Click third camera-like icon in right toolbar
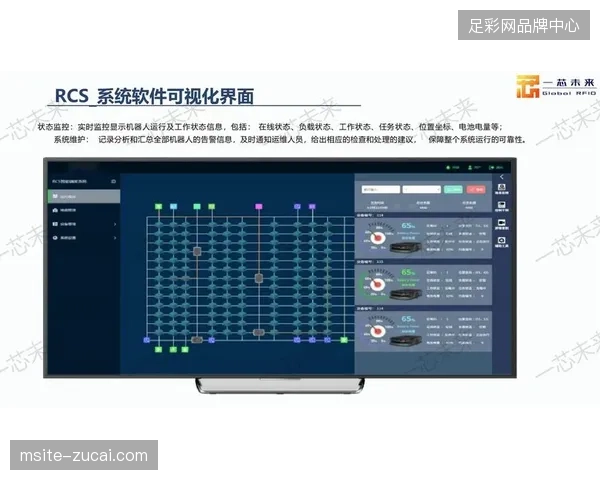This screenshot has height=480, width=600. [502, 224]
